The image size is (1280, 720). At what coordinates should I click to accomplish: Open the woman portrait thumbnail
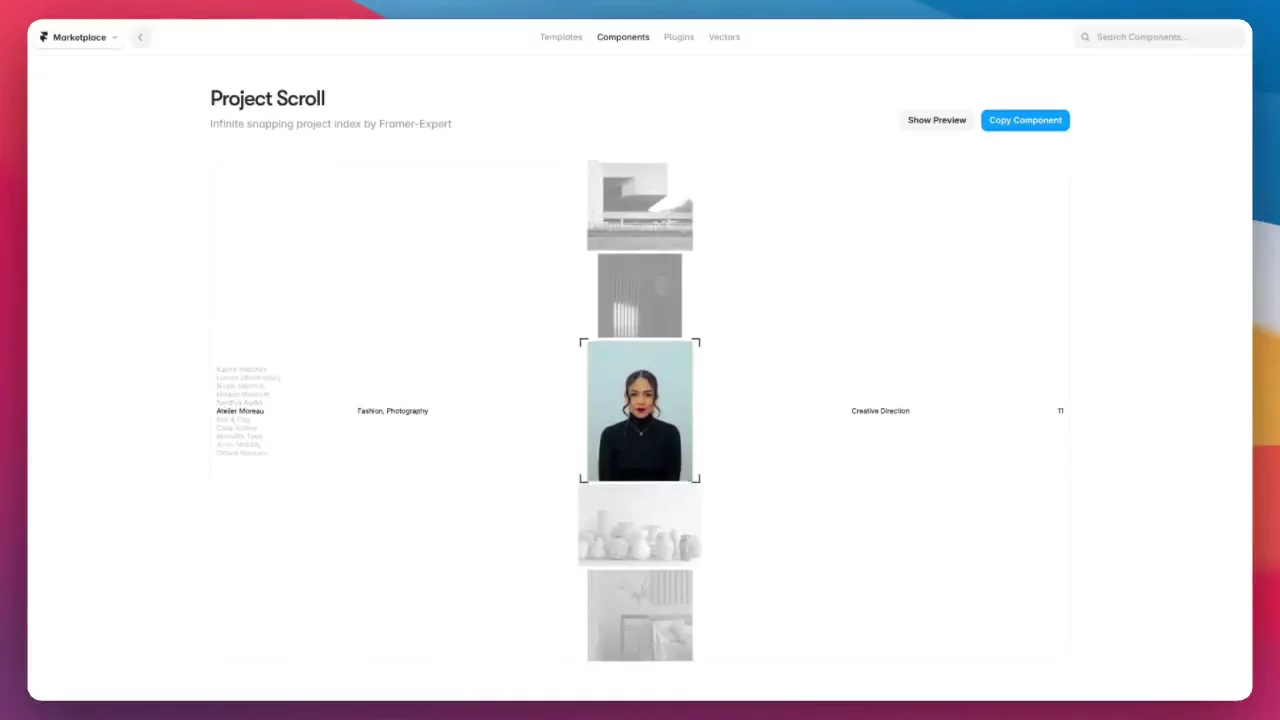click(x=640, y=411)
